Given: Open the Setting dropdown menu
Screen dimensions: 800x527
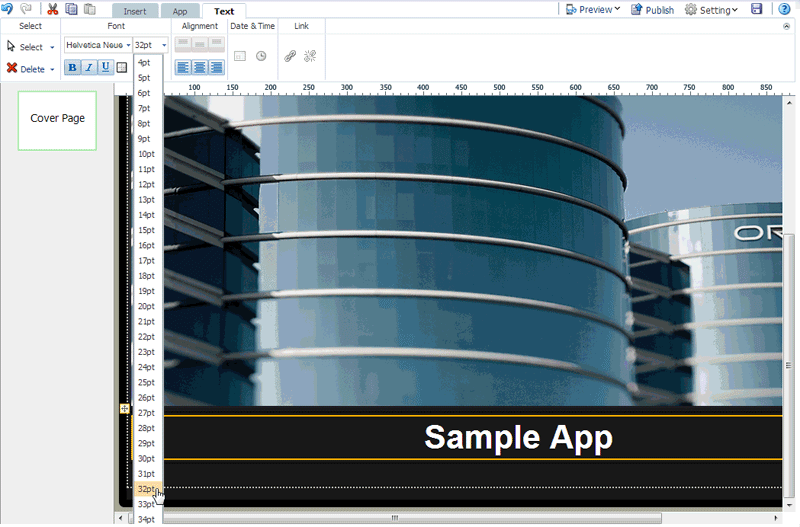Looking at the screenshot, I should [x=712, y=9].
